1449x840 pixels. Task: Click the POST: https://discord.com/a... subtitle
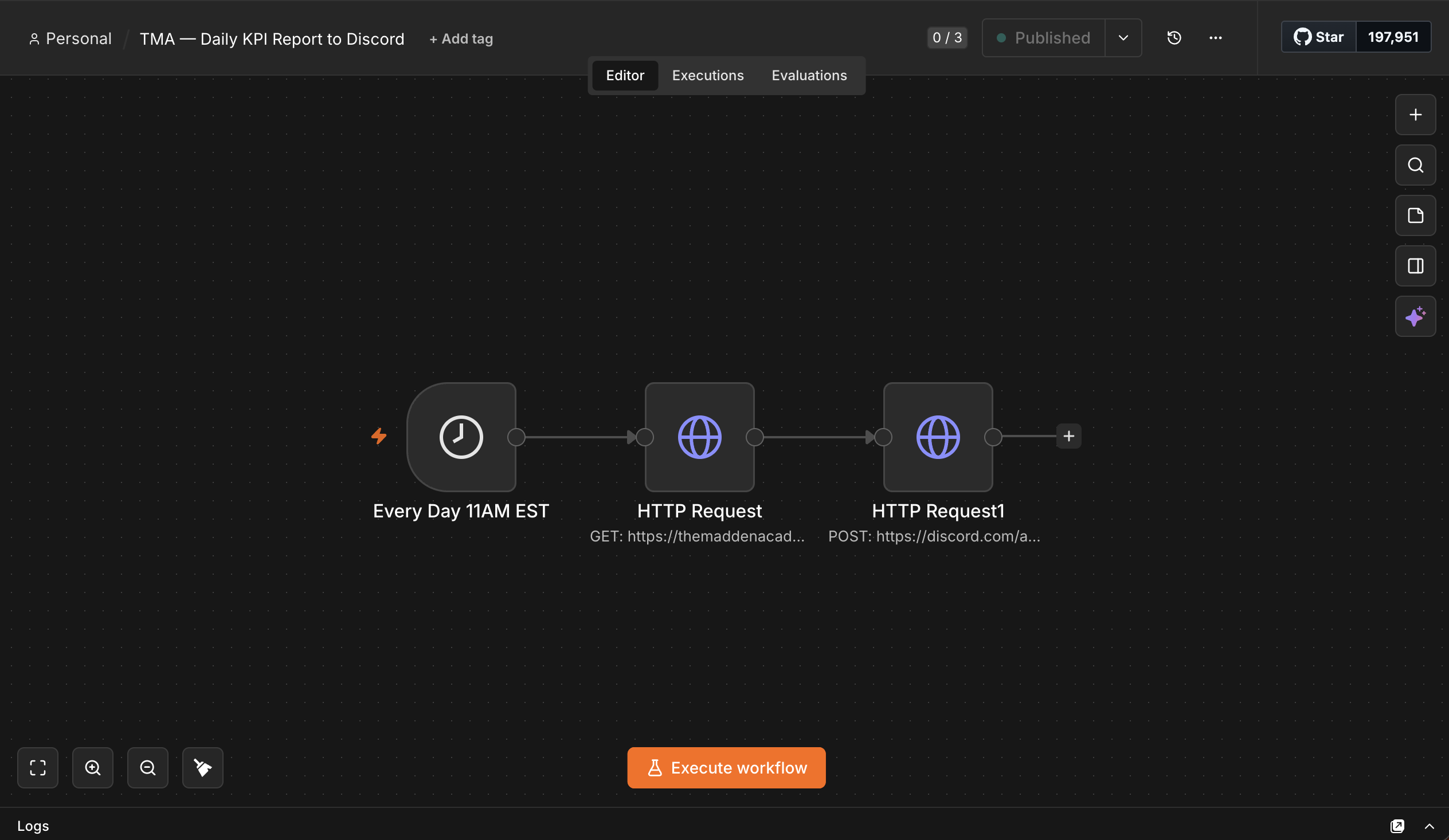[x=934, y=536]
